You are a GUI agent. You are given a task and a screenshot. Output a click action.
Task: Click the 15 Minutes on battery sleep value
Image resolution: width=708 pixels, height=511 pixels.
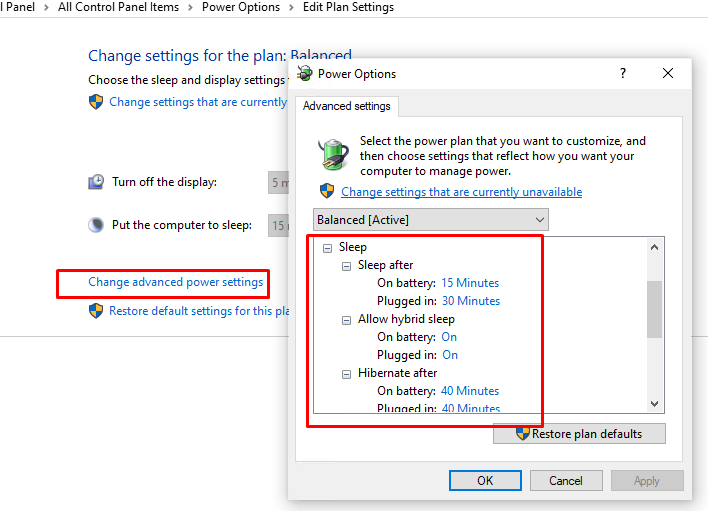tap(470, 283)
